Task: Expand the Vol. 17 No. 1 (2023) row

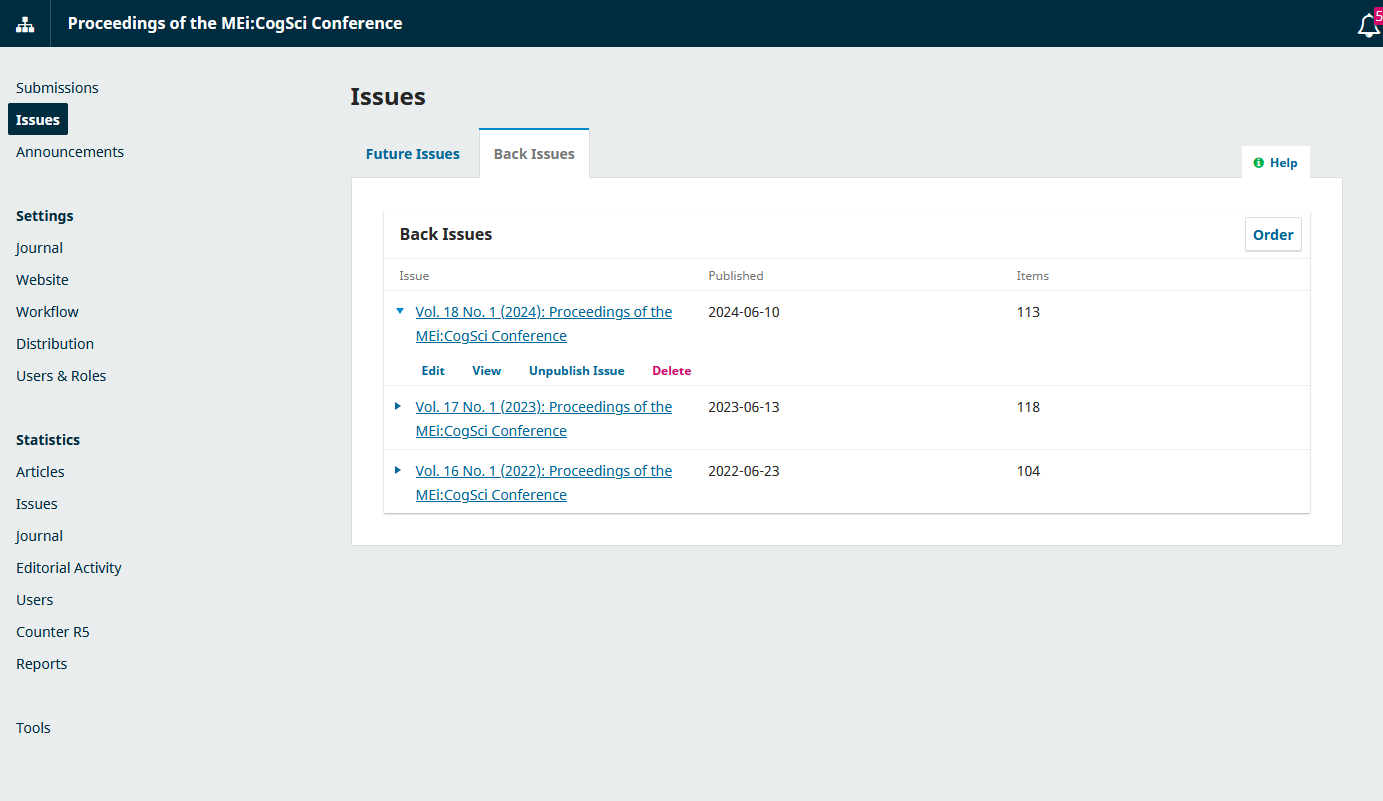Action: coord(398,406)
